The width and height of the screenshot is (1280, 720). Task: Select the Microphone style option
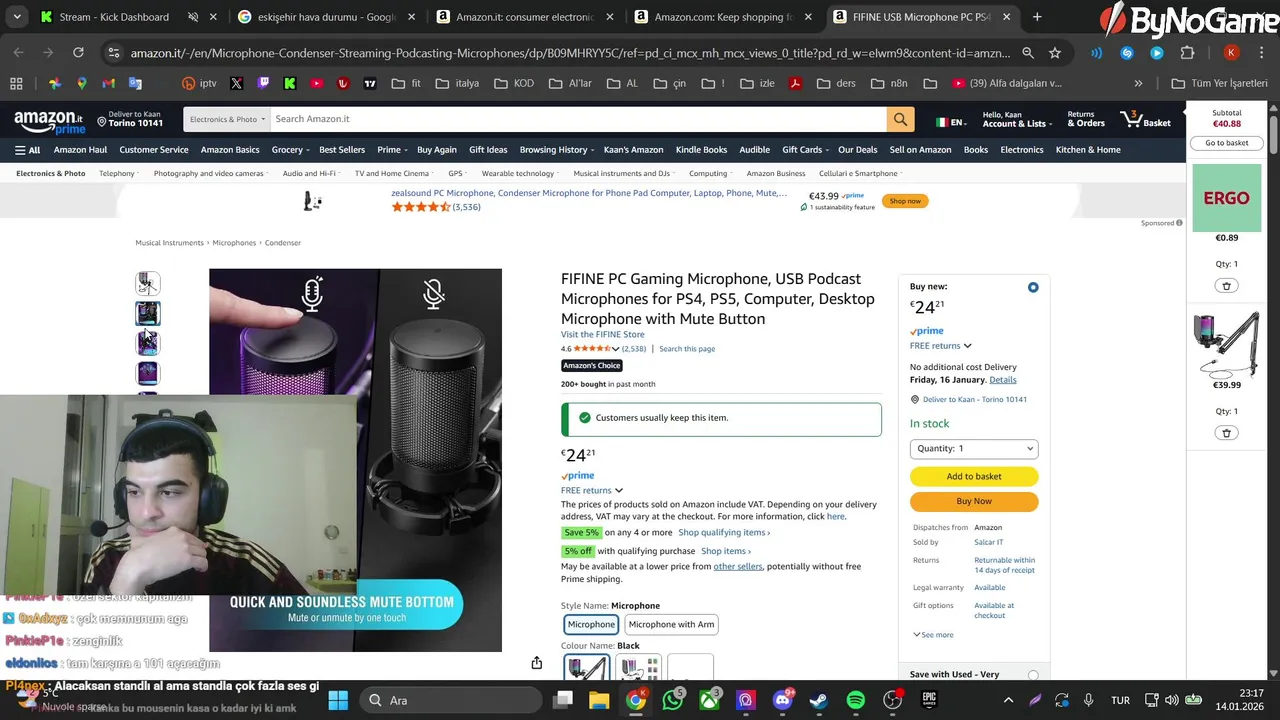(591, 624)
